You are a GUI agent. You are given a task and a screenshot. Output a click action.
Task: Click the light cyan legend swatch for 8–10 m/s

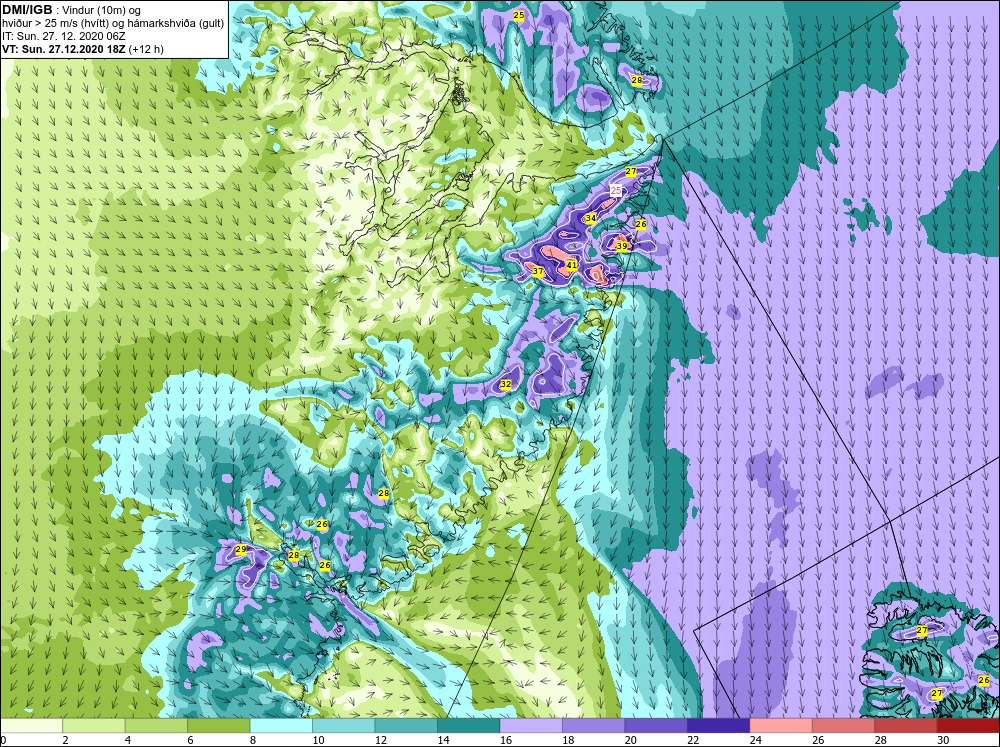[x=281, y=725]
